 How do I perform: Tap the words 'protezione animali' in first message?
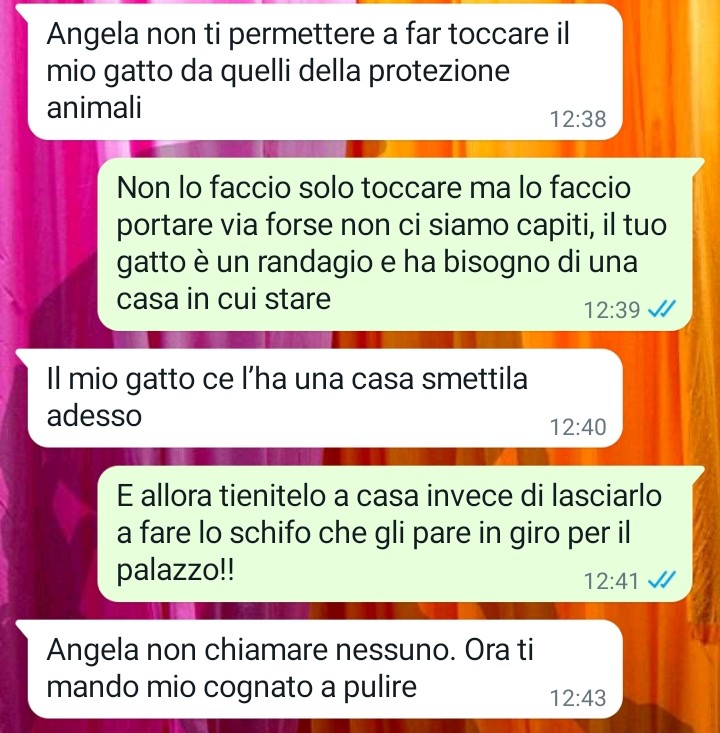pos(278,90)
